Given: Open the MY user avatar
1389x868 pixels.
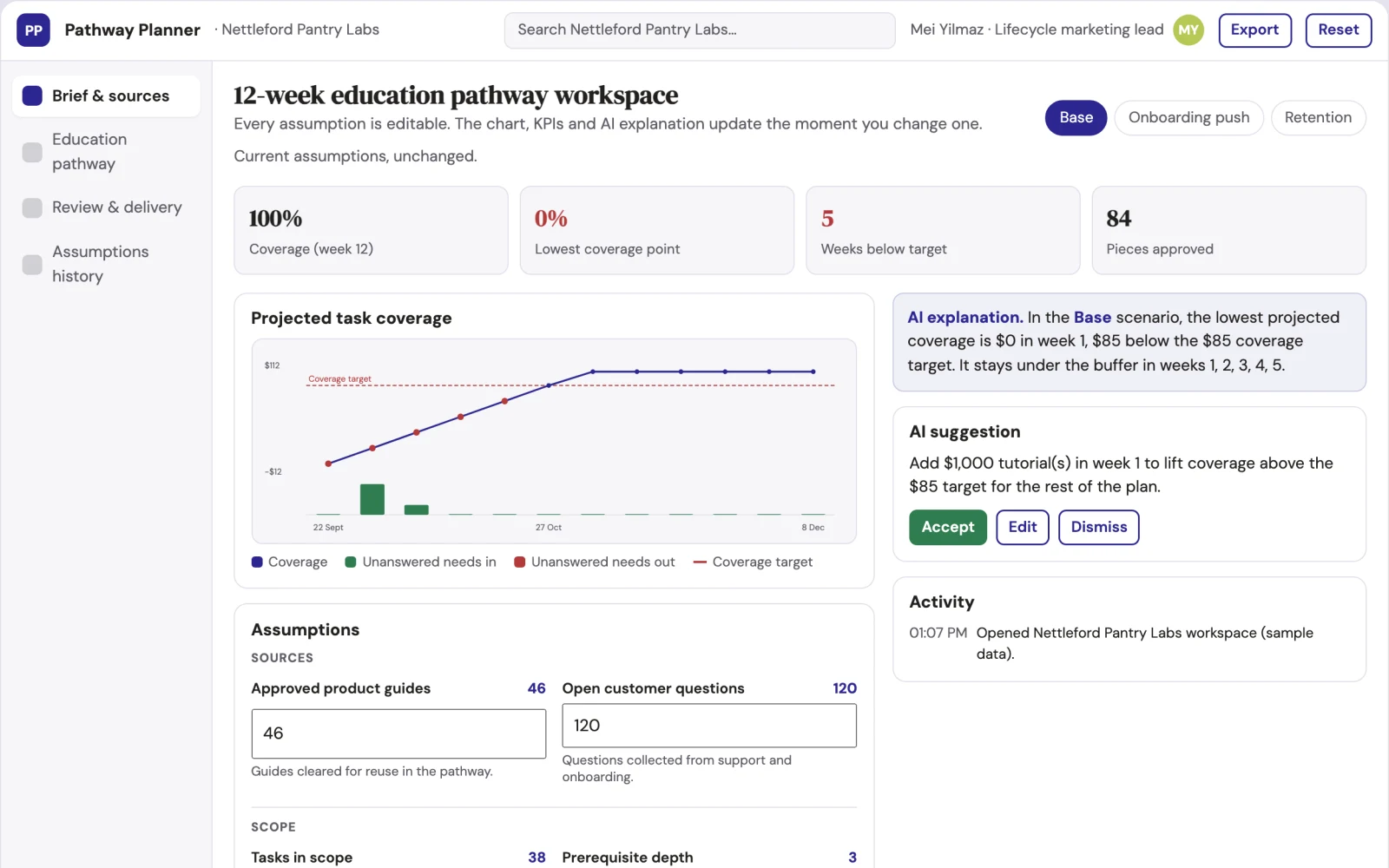Looking at the screenshot, I should pos(1188,30).
